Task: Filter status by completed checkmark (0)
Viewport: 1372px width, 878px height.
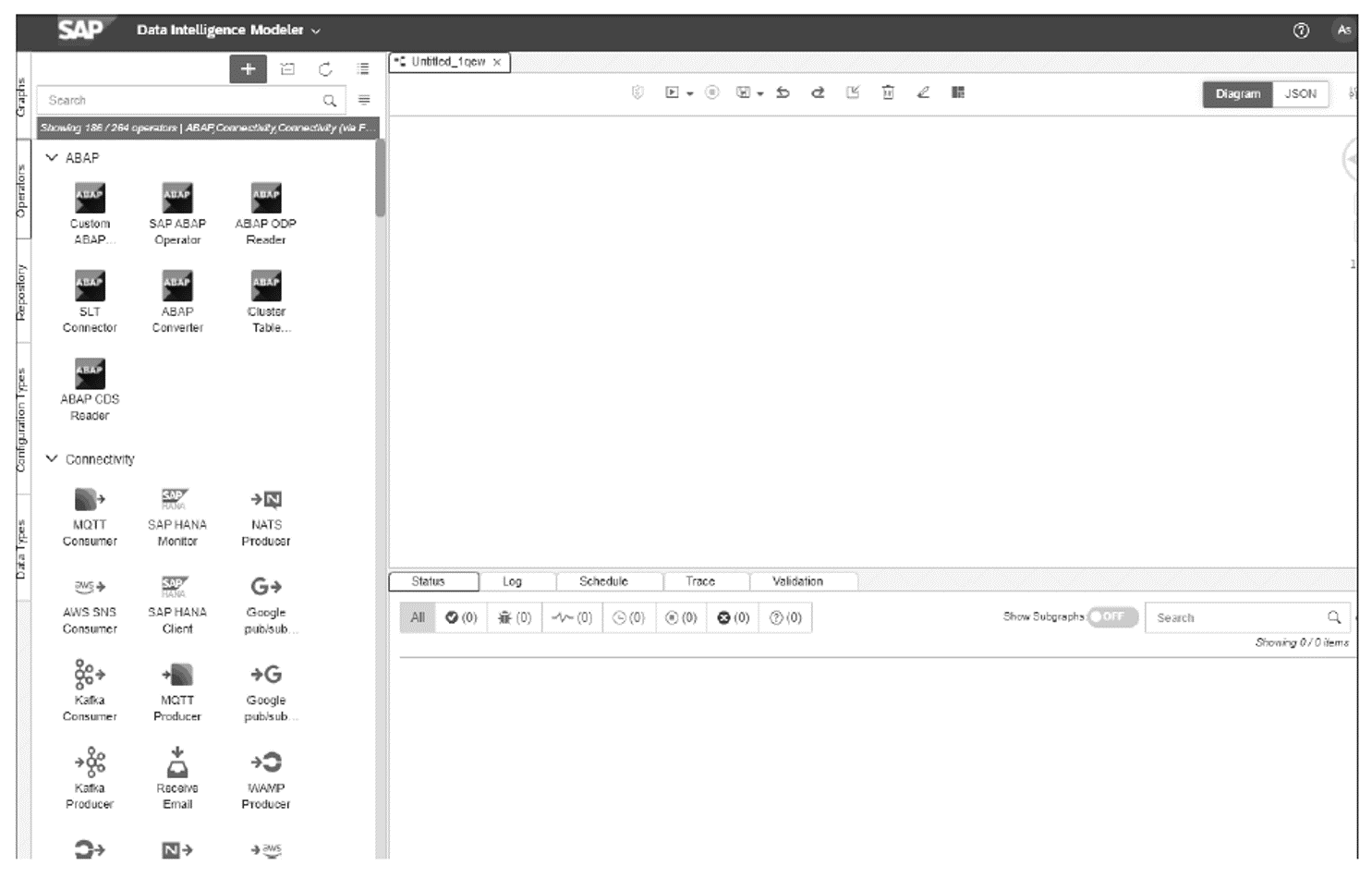Action: point(461,617)
